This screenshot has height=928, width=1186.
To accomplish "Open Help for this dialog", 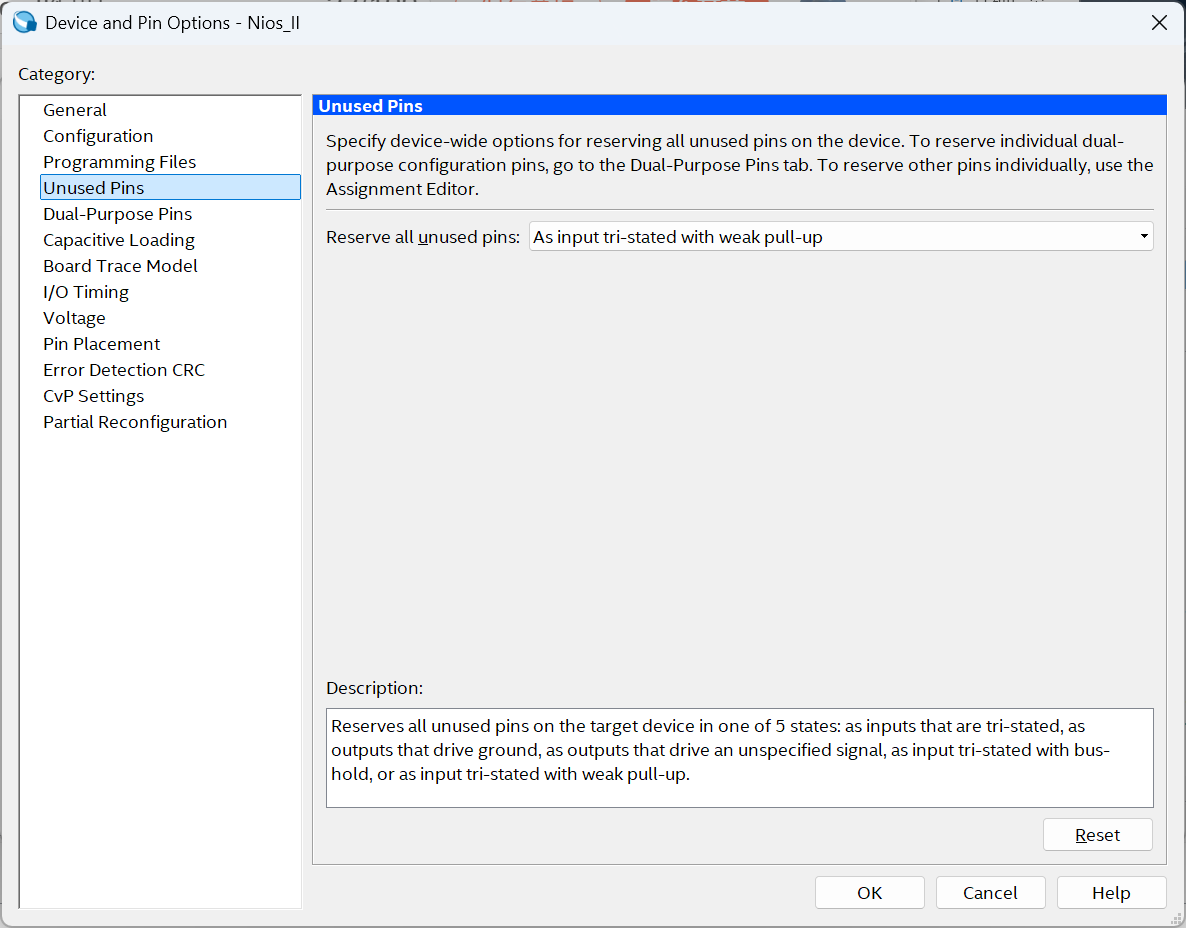I will tap(1111, 893).
